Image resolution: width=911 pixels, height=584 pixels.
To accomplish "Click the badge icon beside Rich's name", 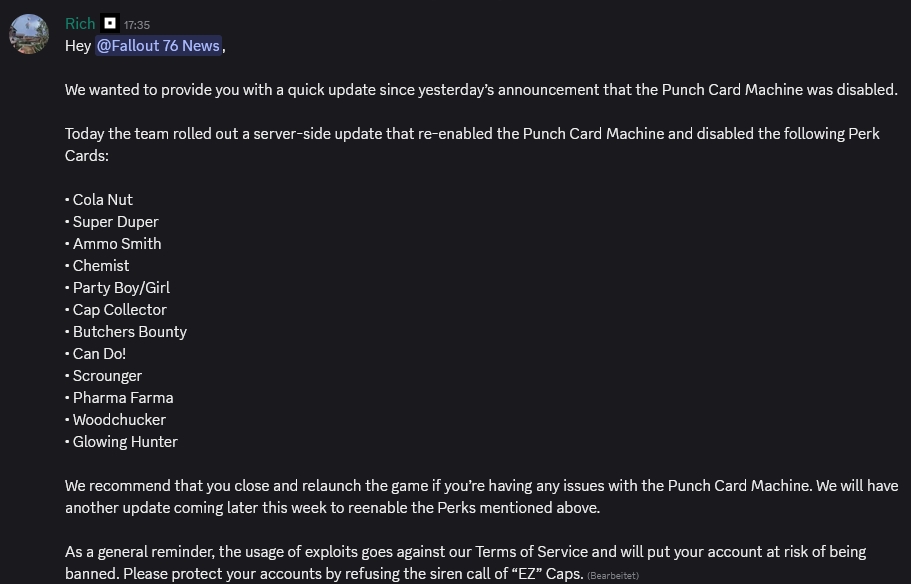I will click(x=110, y=23).
